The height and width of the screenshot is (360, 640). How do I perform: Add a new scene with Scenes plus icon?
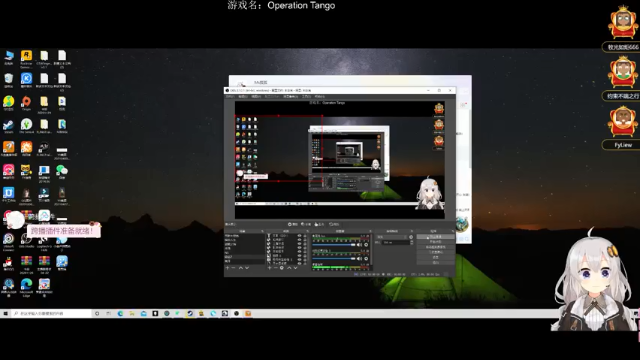pyautogui.click(x=227, y=268)
